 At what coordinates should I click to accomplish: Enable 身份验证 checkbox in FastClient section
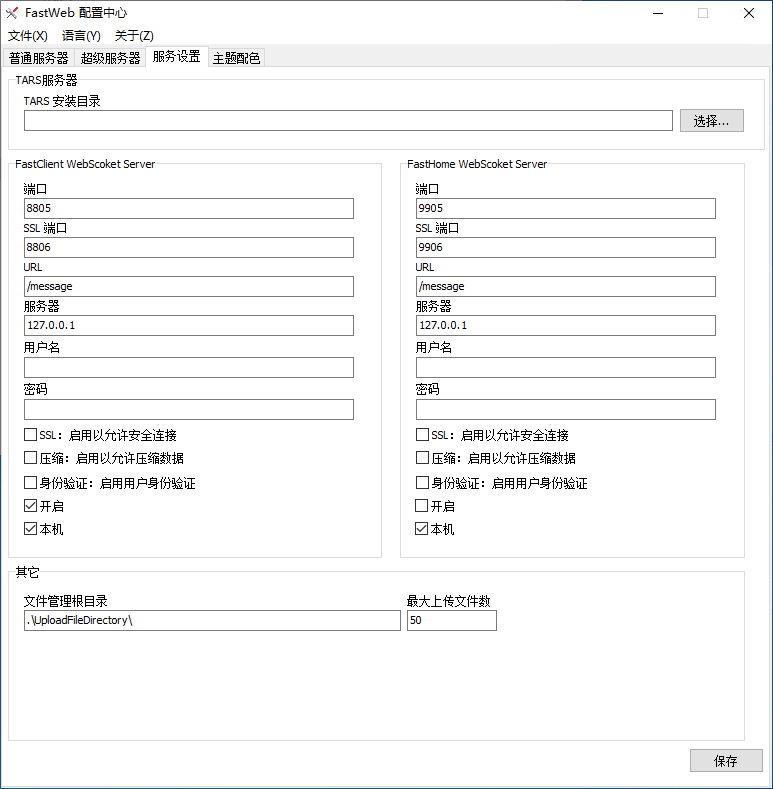click(31, 483)
